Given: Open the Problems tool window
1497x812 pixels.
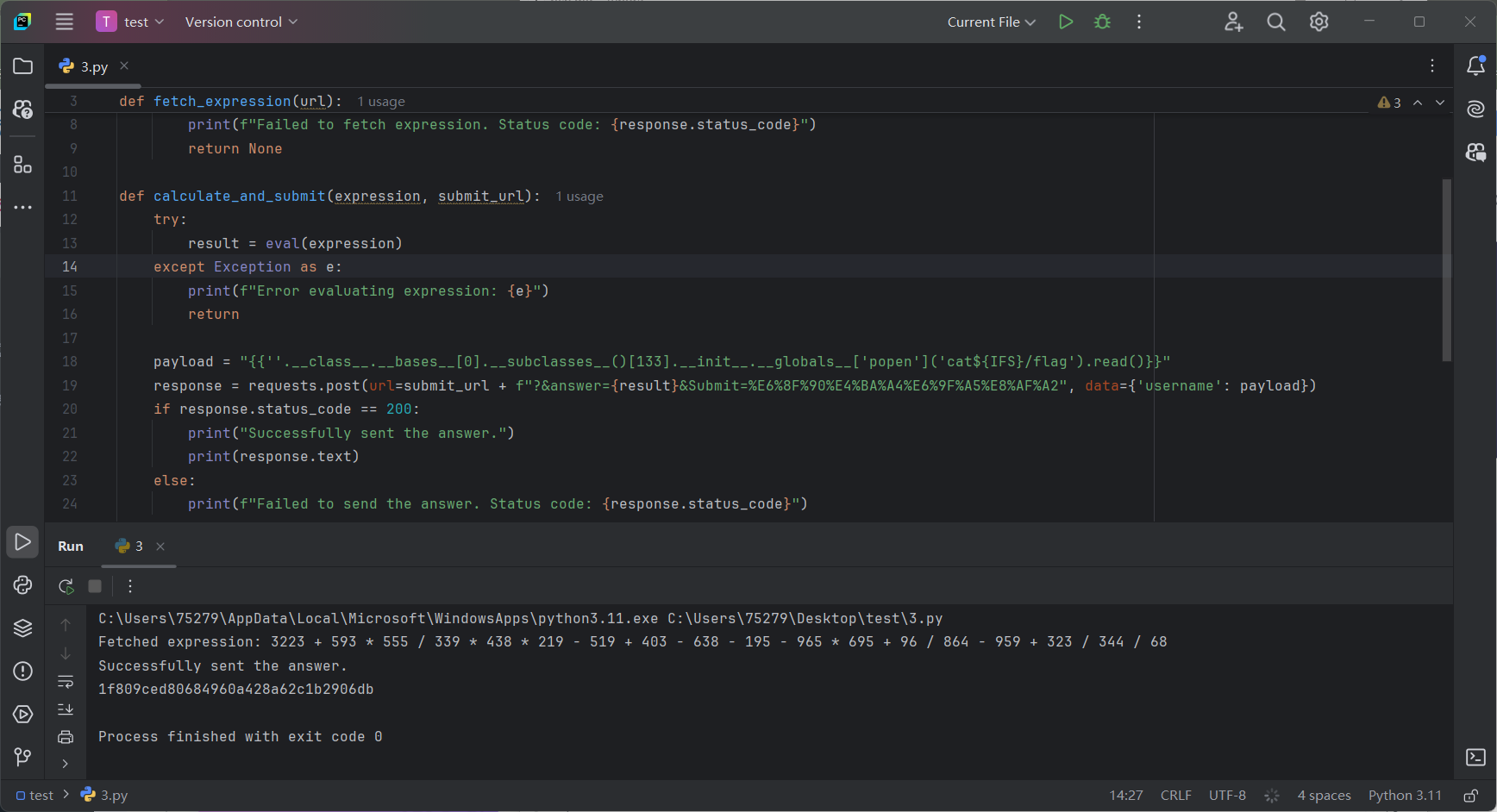Looking at the screenshot, I should pos(23,671).
